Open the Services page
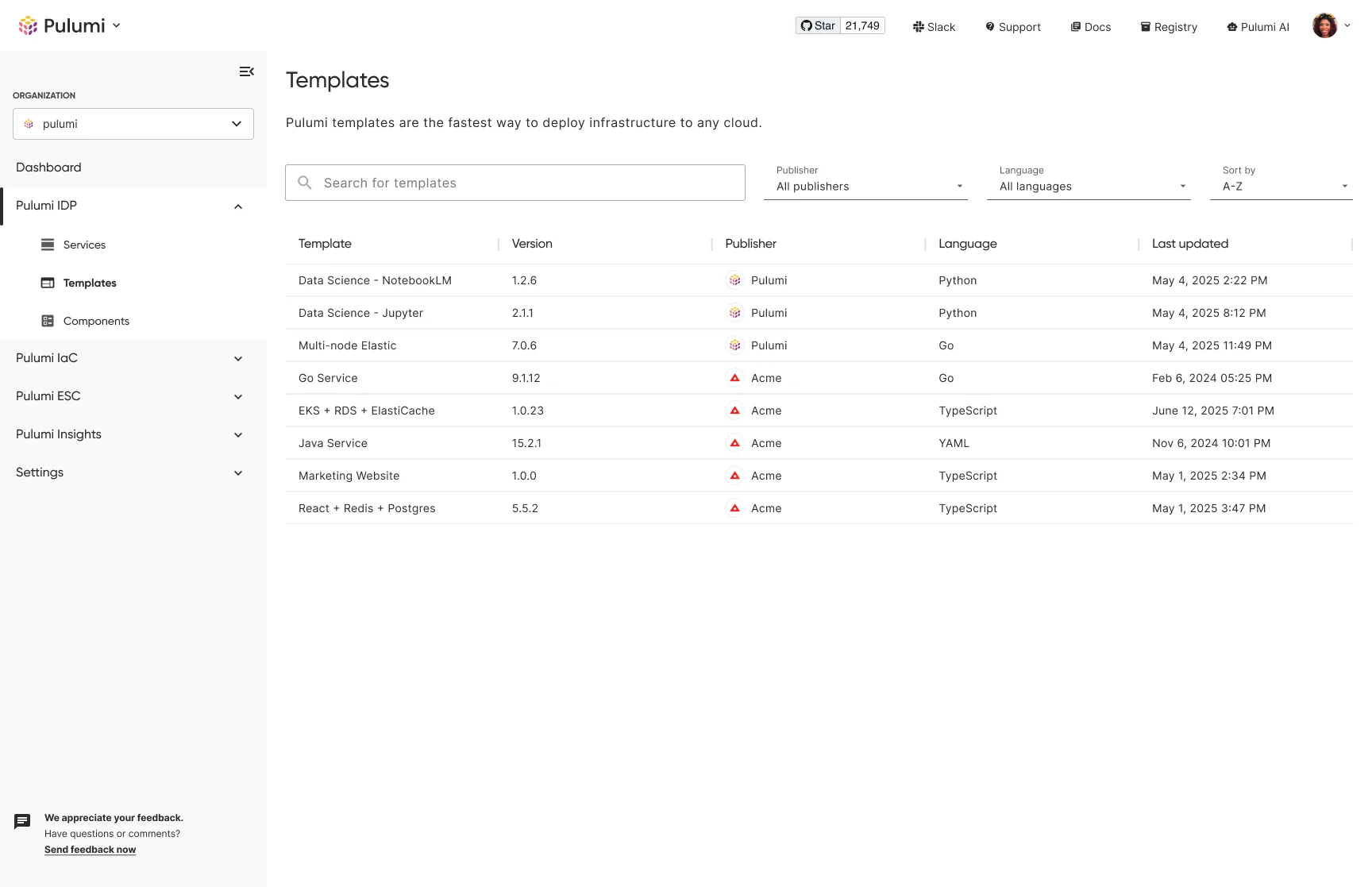The width and height of the screenshot is (1372, 887). coord(84,245)
